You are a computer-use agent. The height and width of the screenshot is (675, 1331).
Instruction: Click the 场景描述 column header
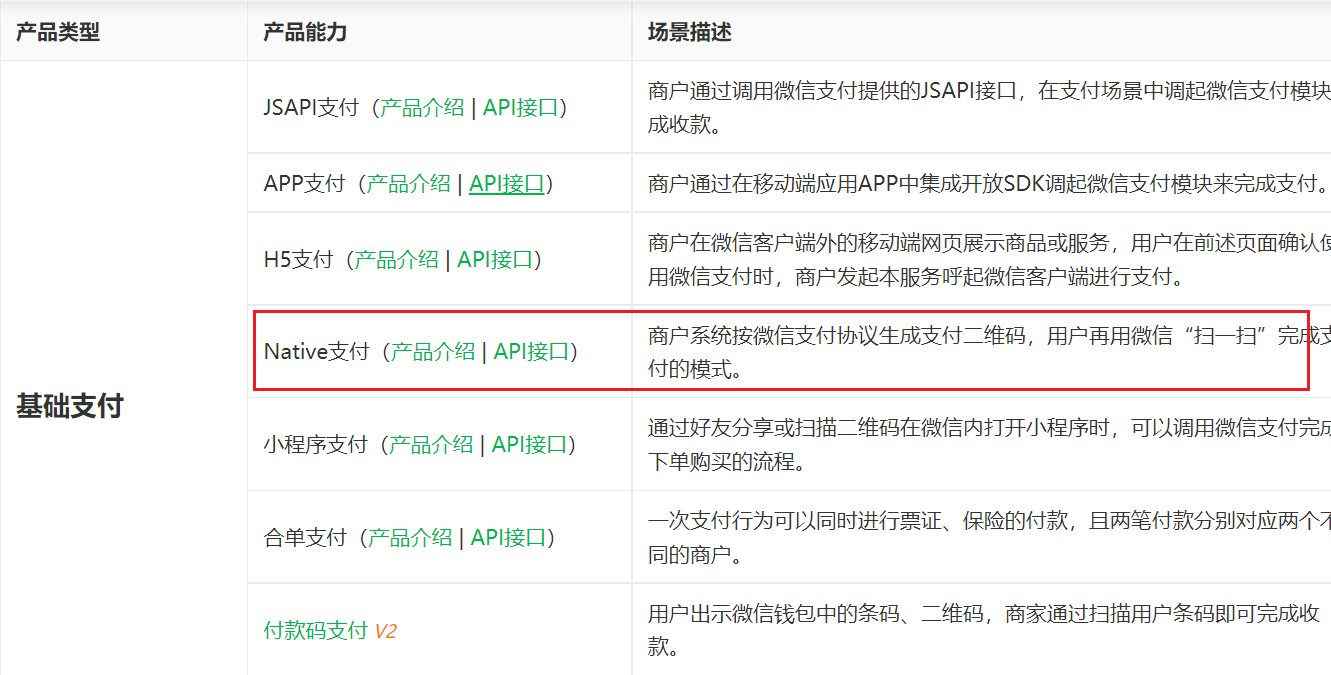(x=690, y=33)
